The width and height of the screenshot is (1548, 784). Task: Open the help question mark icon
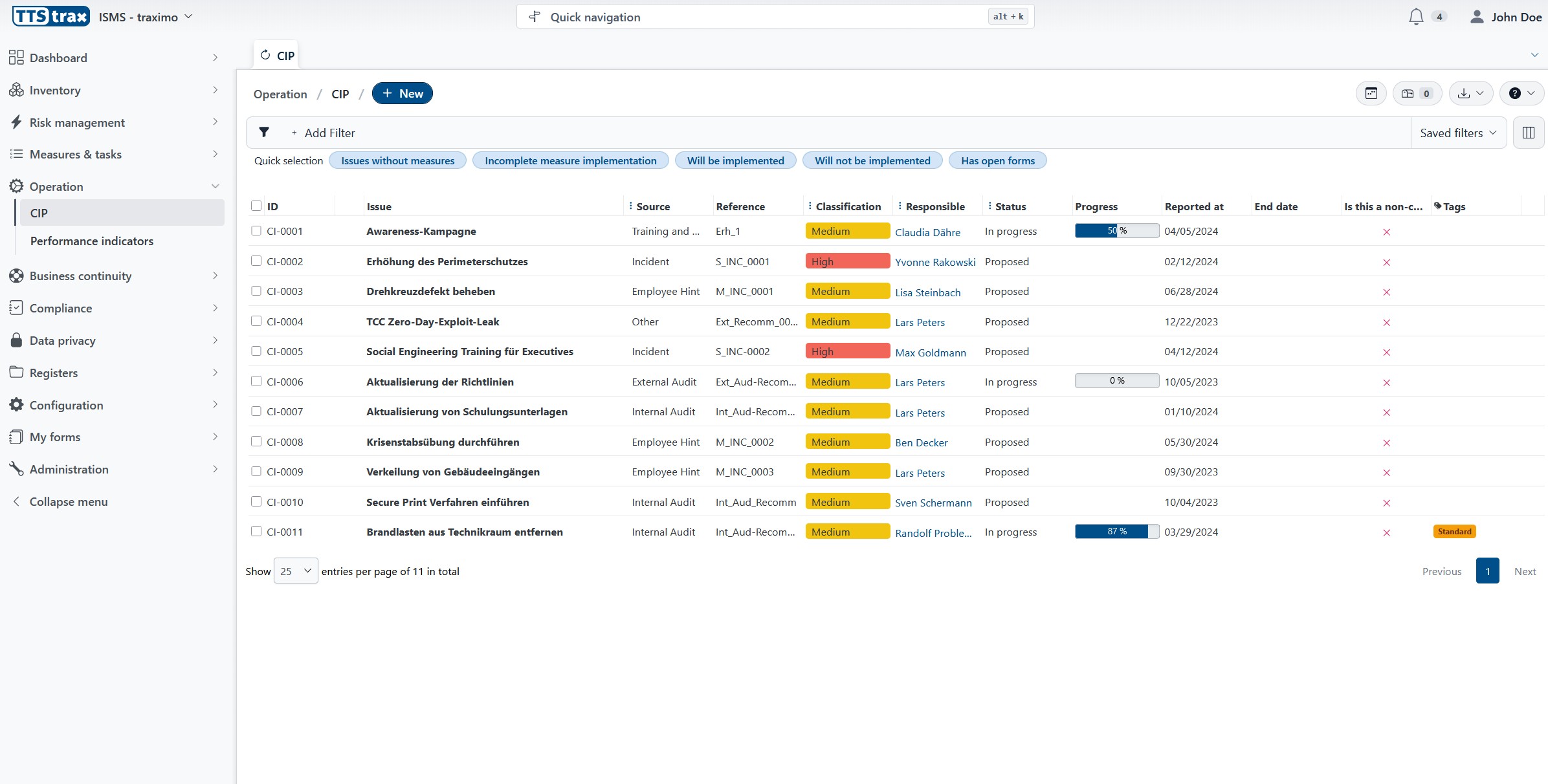(1514, 94)
